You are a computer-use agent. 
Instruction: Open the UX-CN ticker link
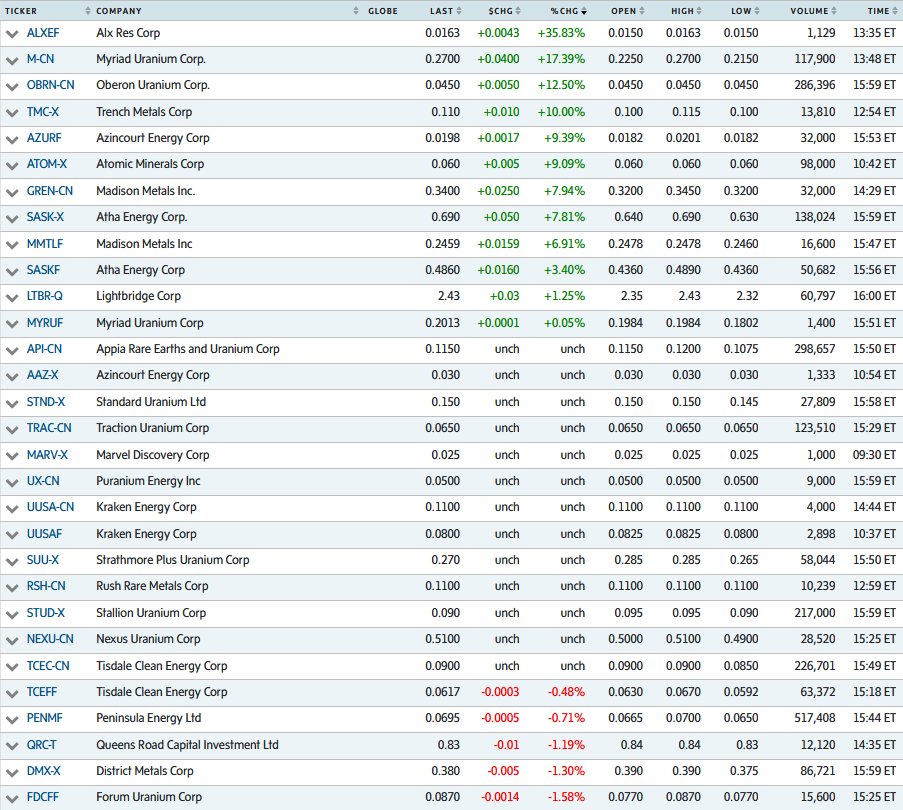(43, 481)
